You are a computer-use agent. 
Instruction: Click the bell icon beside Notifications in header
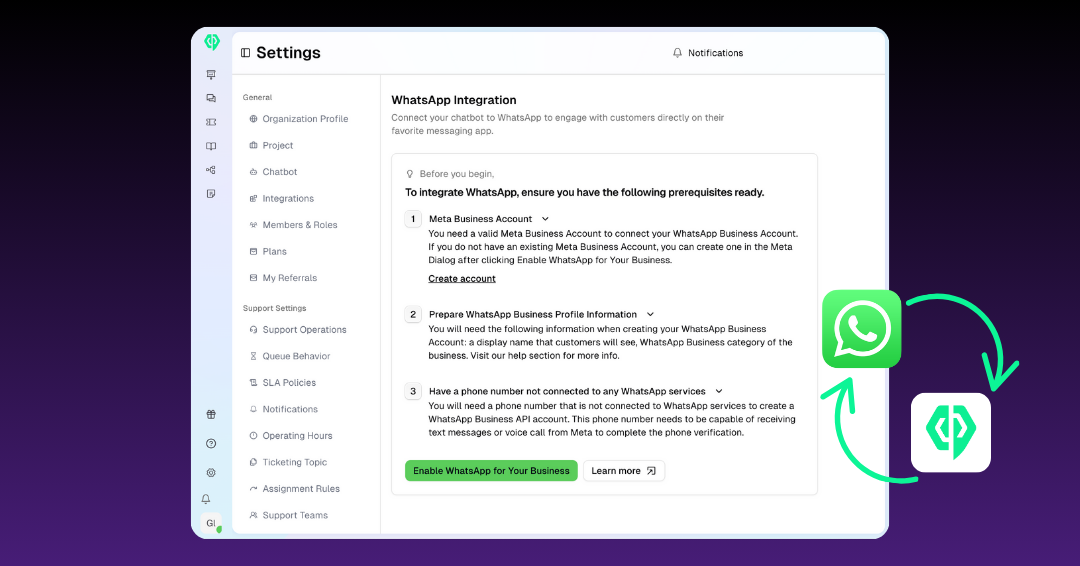click(677, 53)
